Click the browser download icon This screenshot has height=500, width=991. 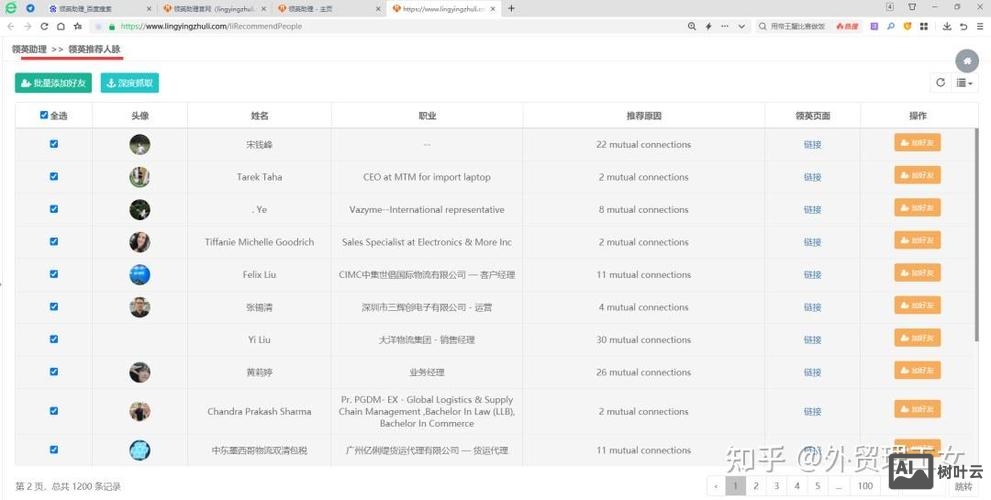tap(947, 27)
